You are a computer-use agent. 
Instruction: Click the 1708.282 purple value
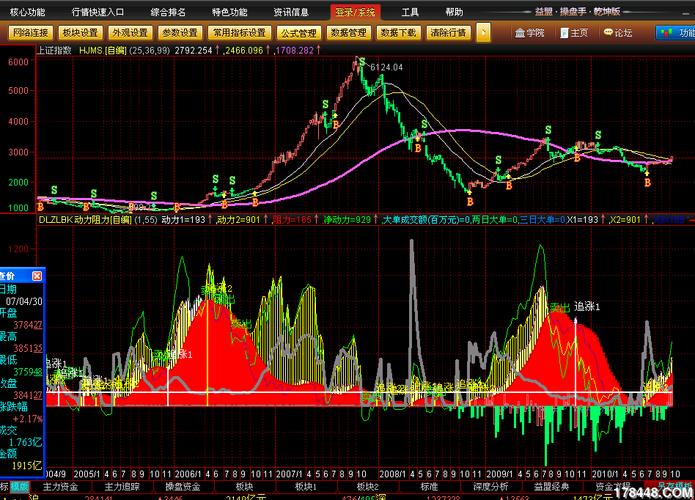point(295,51)
